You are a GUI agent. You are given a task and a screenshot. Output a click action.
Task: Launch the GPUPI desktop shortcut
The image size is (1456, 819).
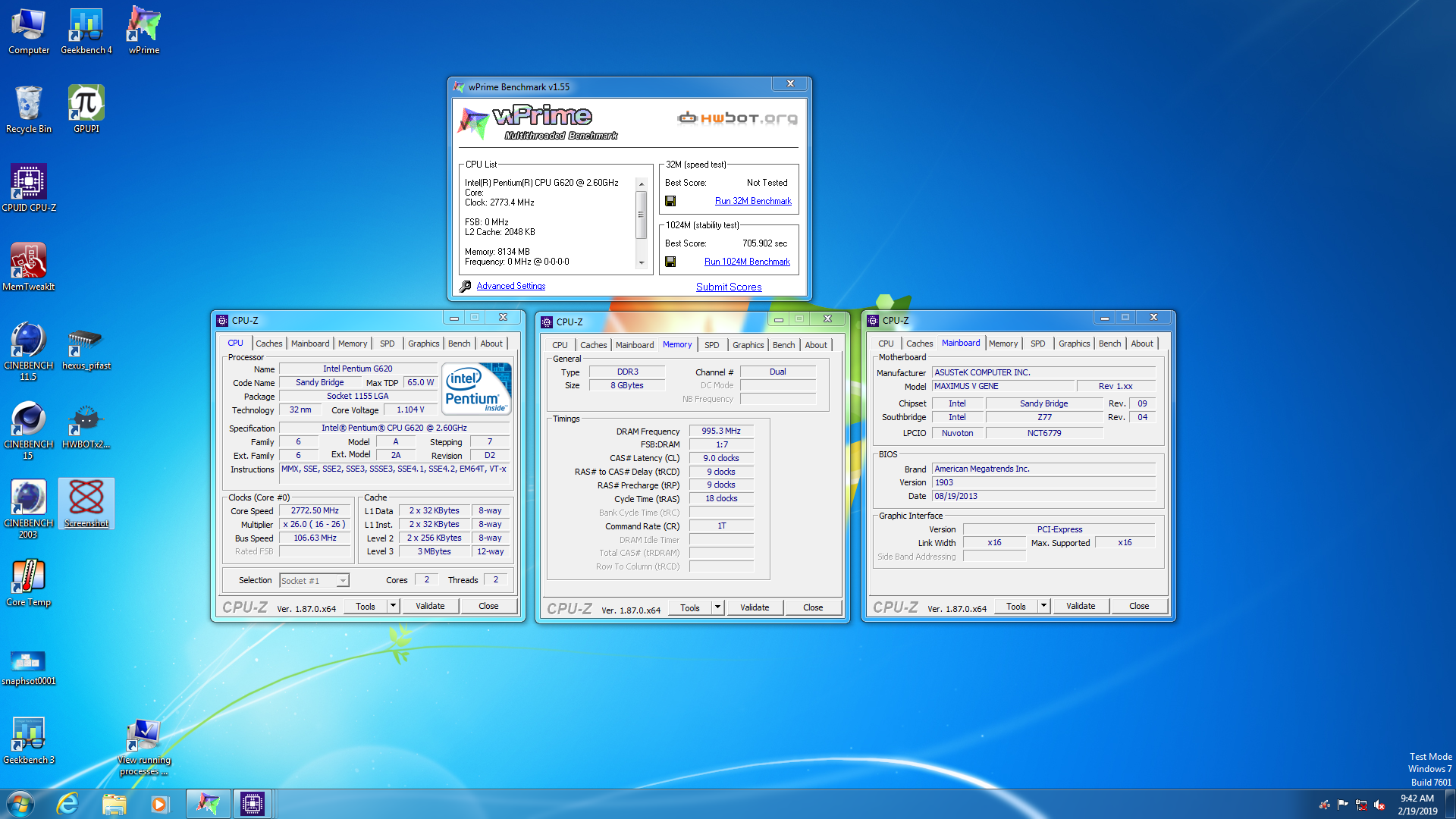(x=86, y=110)
